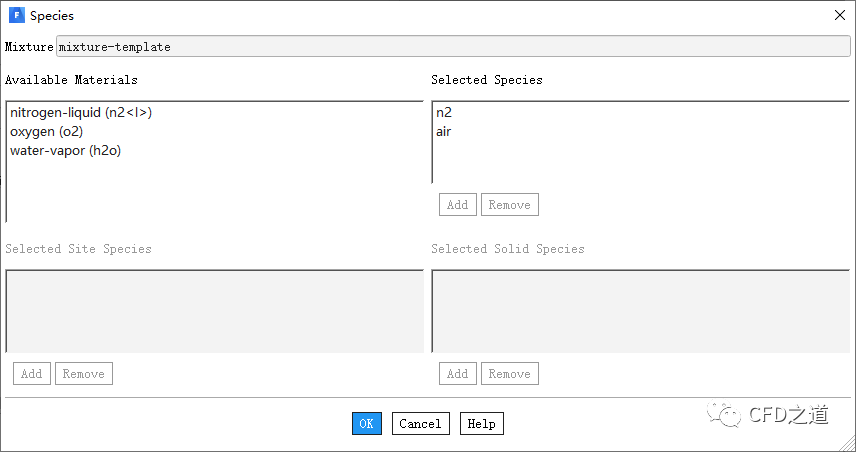Screen dimensions: 856x452
Task: Cancel the Species dialog
Action: click(420, 424)
